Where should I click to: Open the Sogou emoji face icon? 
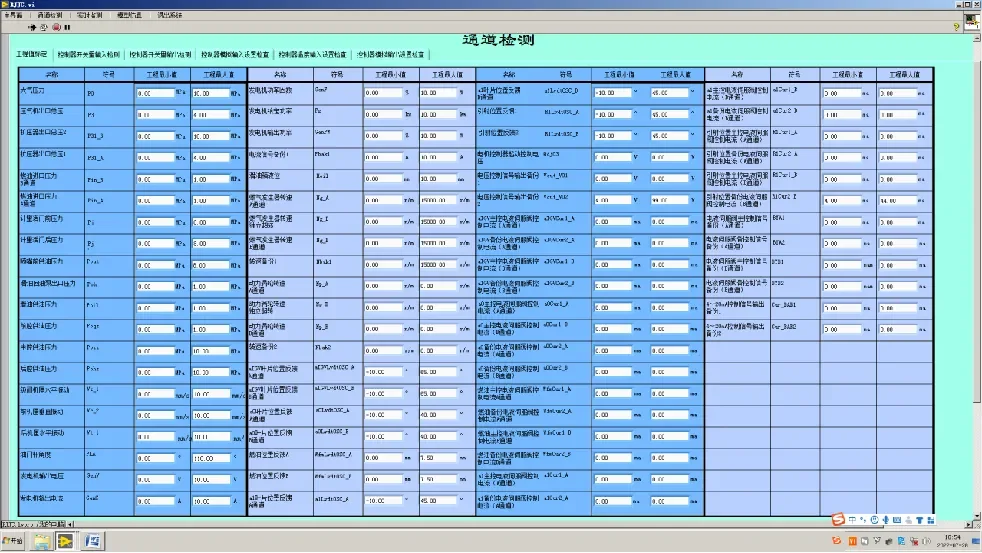[874, 520]
